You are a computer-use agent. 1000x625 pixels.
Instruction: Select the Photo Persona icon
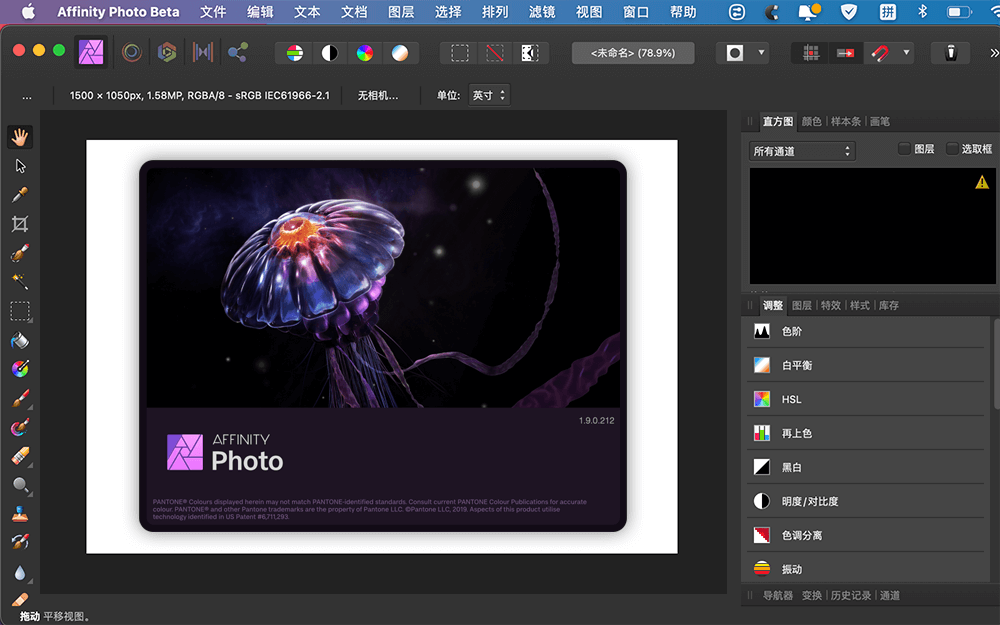tap(91, 52)
